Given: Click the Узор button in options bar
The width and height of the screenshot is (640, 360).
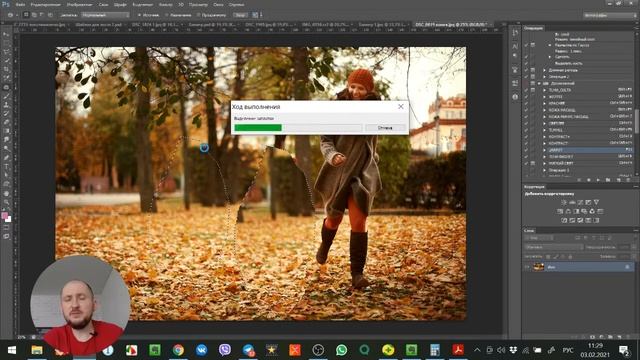Looking at the screenshot, I should tap(240, 15).
